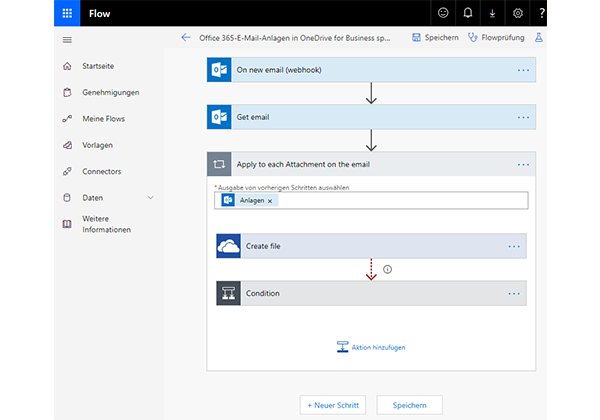Image resolution: width=600 pixels, height=420 pixels.
Task: Click Aktion hinzufügen link
Action: coord(371,347)
